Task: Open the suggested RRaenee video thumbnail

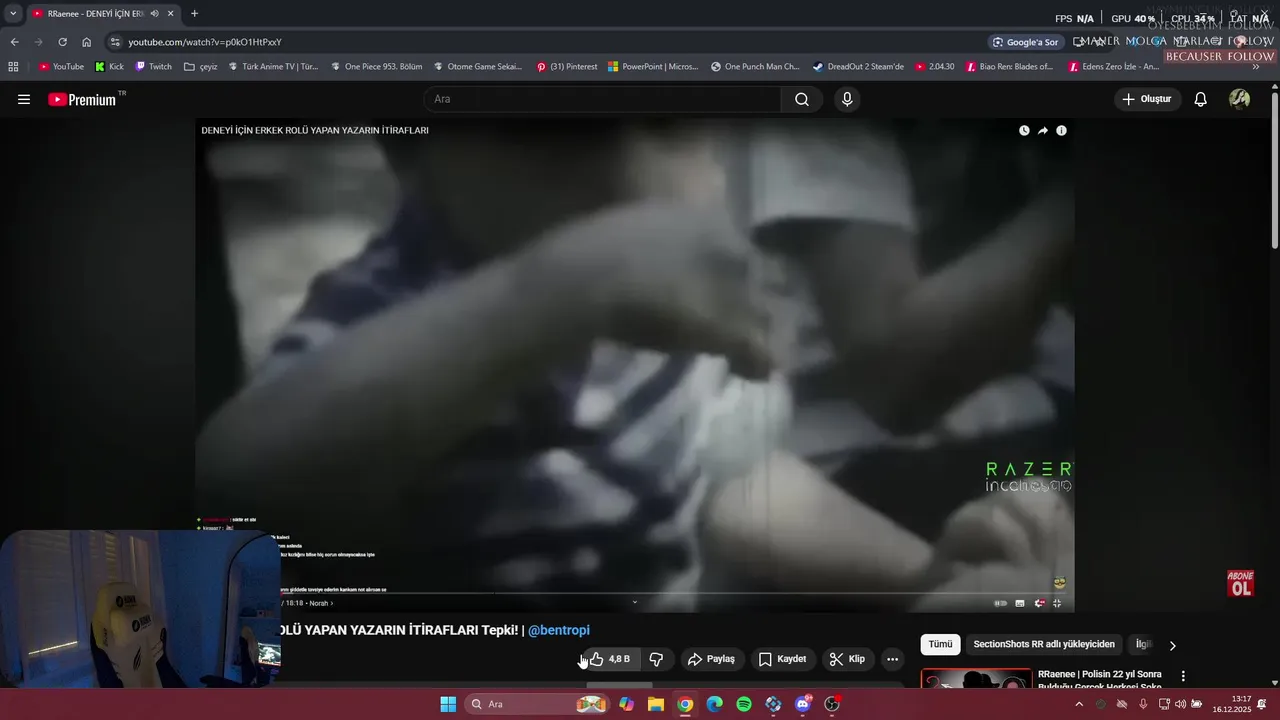Action: (976, 679)
